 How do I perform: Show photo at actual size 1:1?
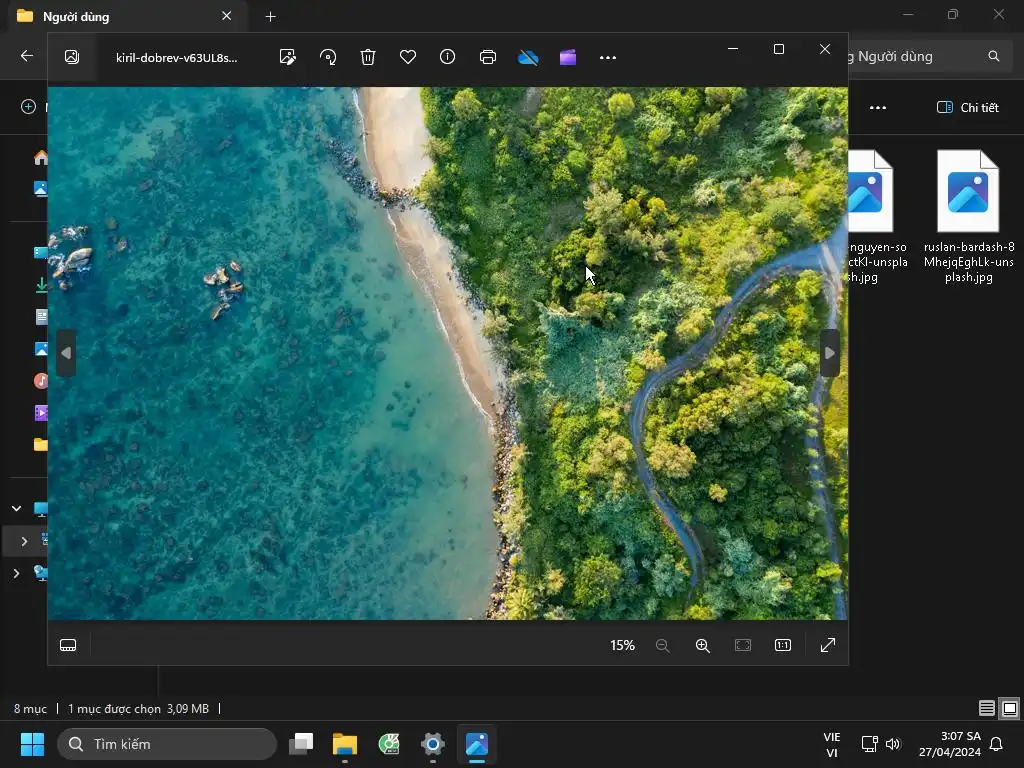(783, 645)
